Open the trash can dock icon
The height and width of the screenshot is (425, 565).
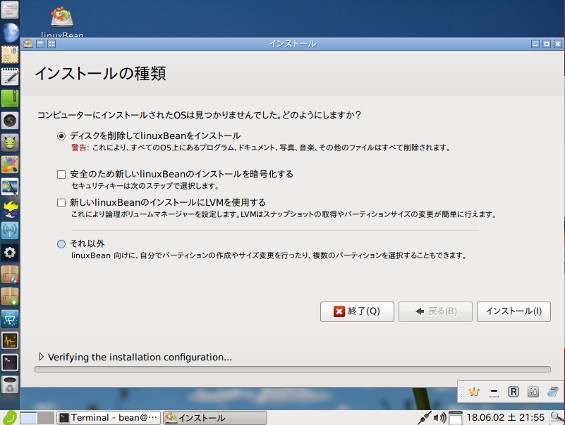point(10,385)
